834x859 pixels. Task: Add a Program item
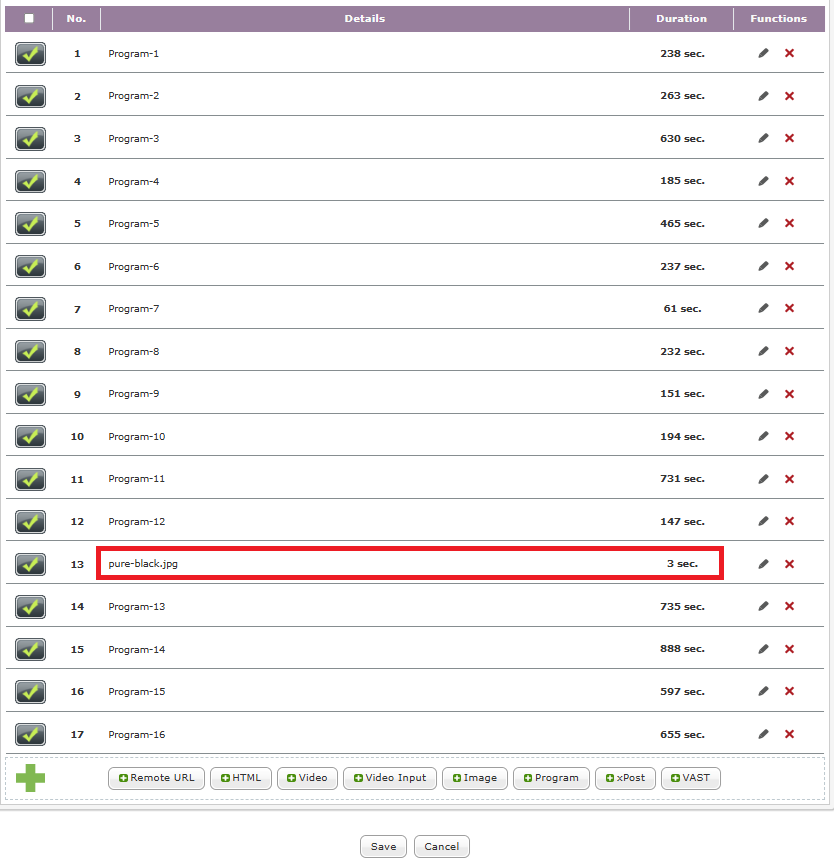(551, 778)
